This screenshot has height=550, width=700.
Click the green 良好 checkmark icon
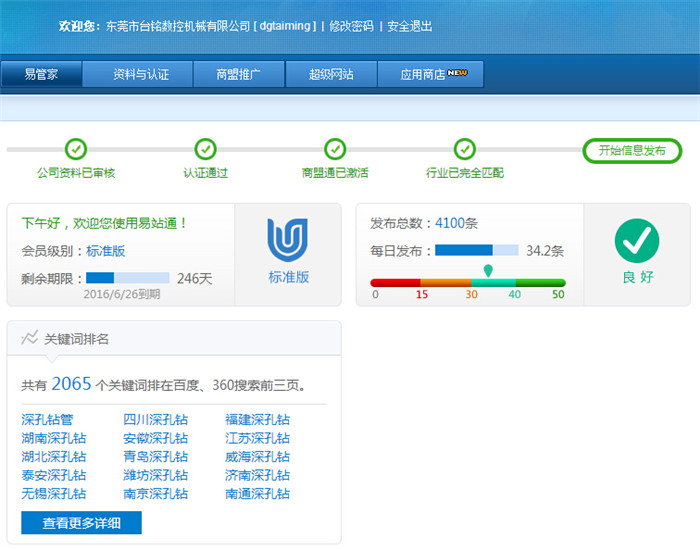point(636,241)
